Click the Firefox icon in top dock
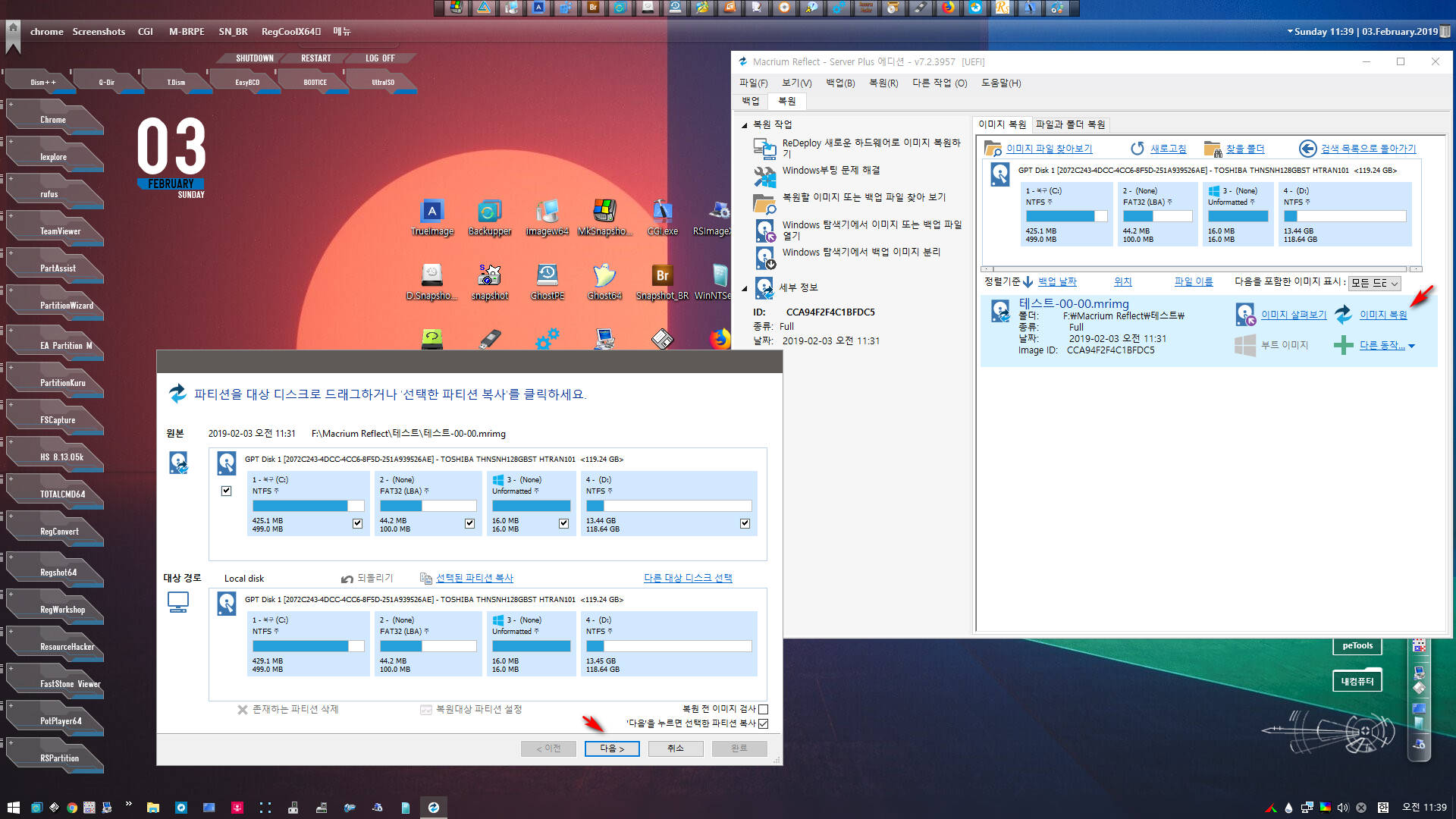This screenshot has height=819, width=1456. pos(948,8)
